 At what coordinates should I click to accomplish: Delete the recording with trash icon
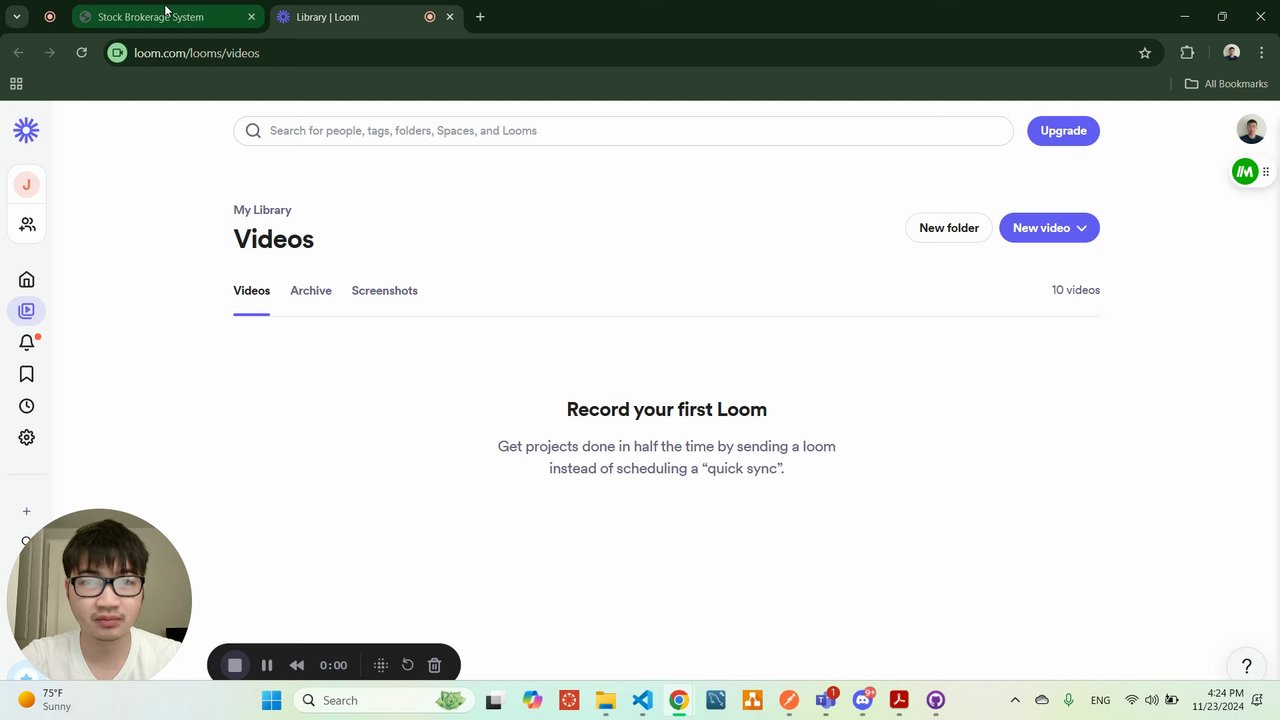point(434,665)
